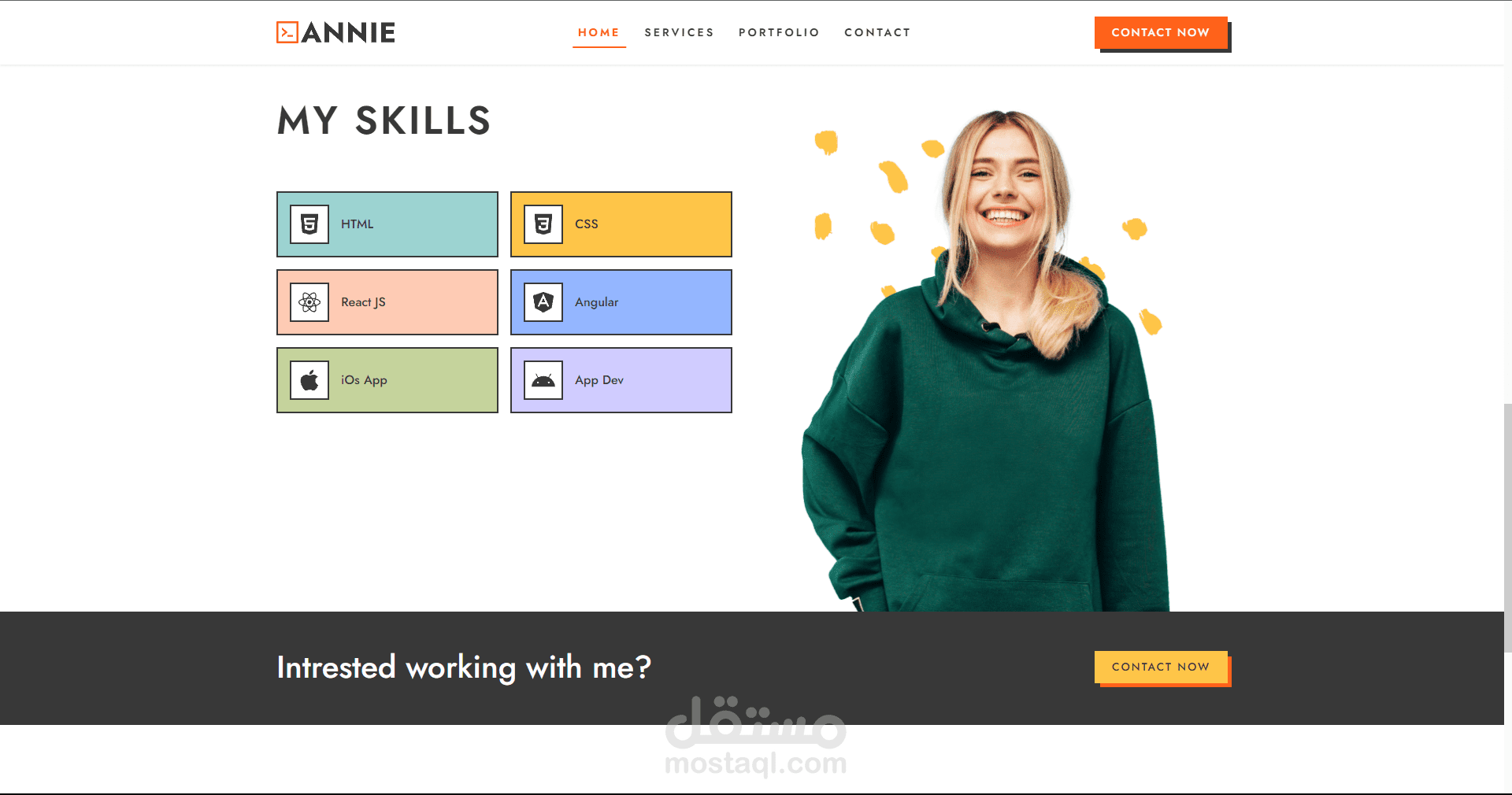This screenshot has height=795, width=1512.
Task: Select the Contact nav item
Action: pyautogui.click(x=877, y=32)
